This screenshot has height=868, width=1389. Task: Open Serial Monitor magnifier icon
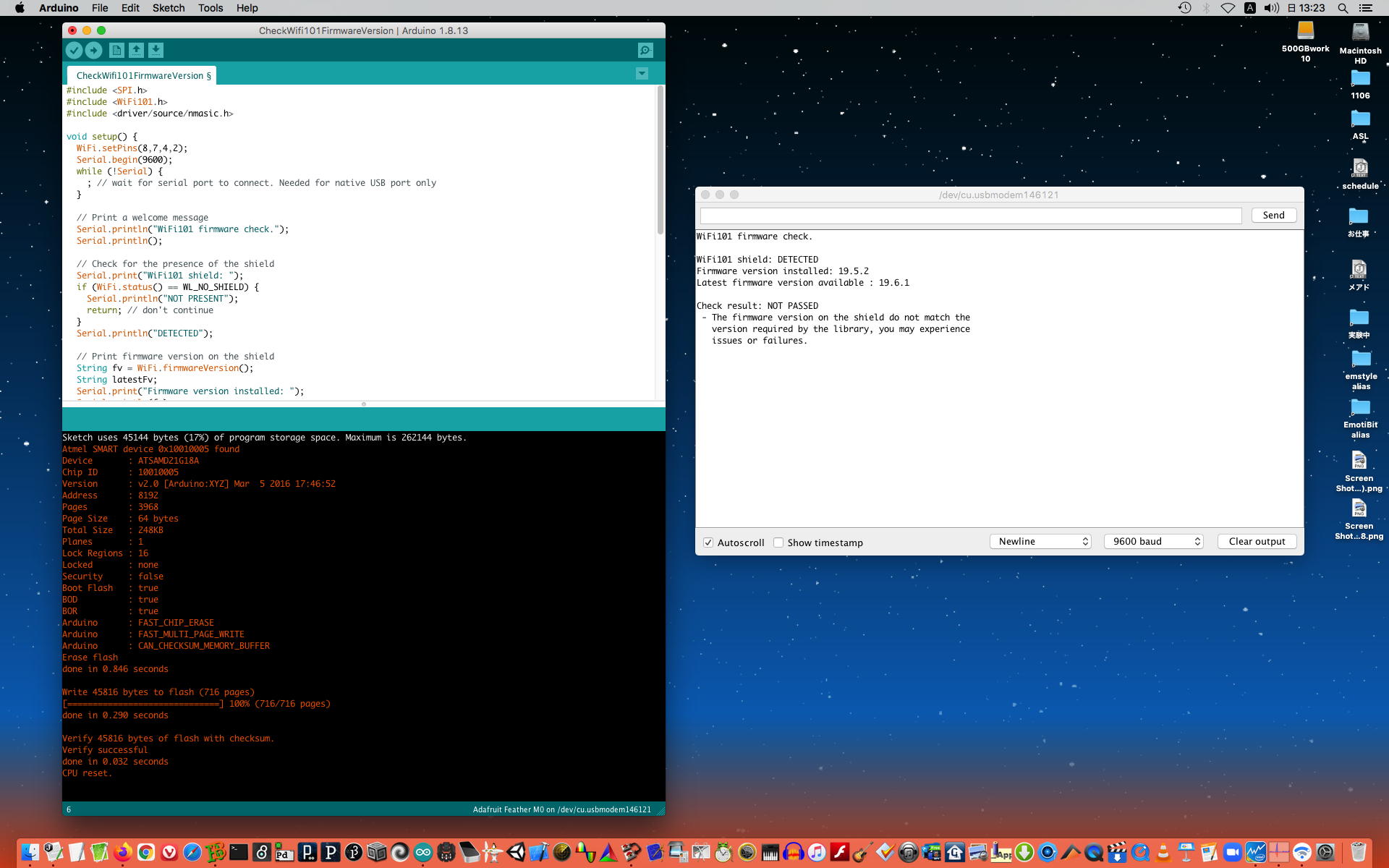point(645,50)
